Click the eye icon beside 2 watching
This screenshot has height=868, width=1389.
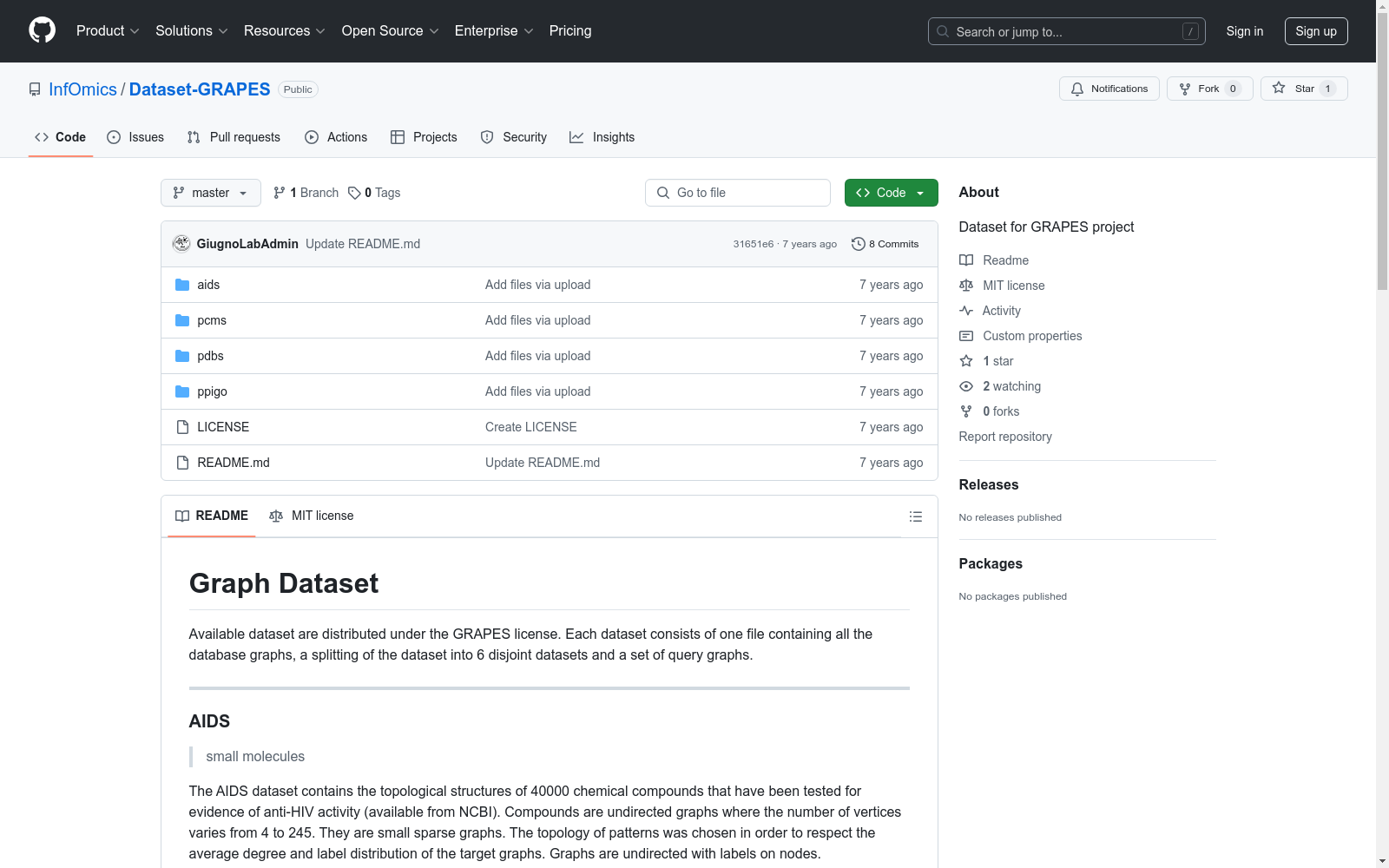pyautogui.click(x=966, y=386)
